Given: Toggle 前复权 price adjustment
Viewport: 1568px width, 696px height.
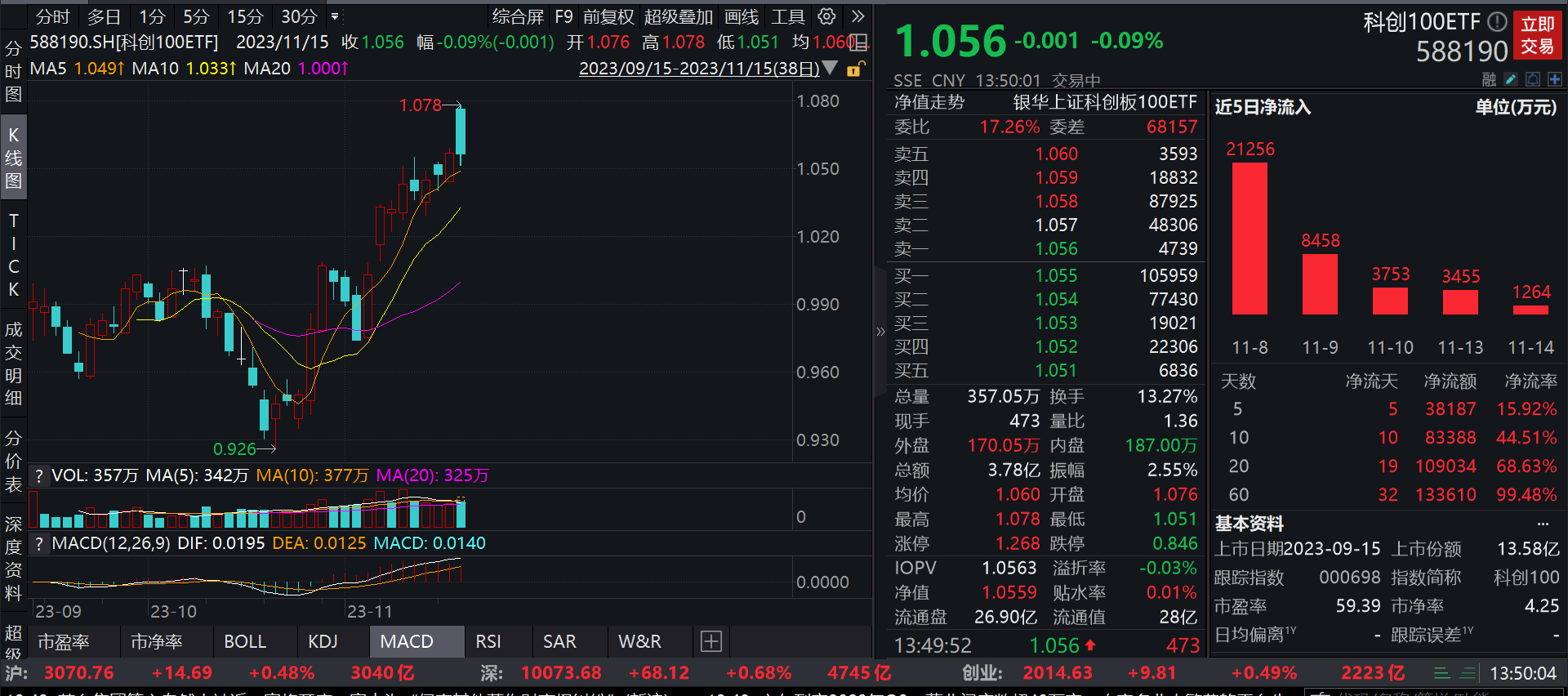Looking at the screenshot, I should (x=608, y=16).
